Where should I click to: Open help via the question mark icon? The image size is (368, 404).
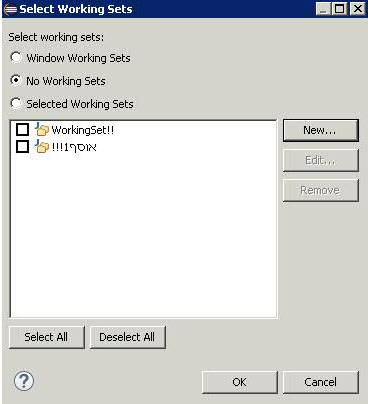tap(24, 381)
